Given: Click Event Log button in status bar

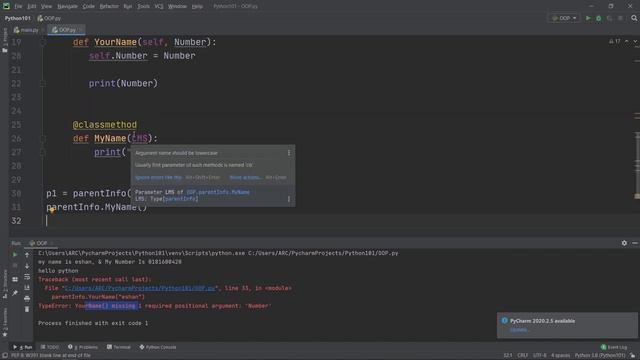Looking at the screenshot, I should tap(614, 347).
